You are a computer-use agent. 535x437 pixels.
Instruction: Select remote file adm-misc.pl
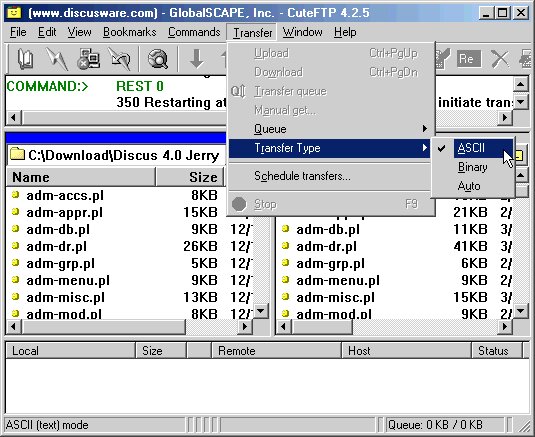point(335,297)
